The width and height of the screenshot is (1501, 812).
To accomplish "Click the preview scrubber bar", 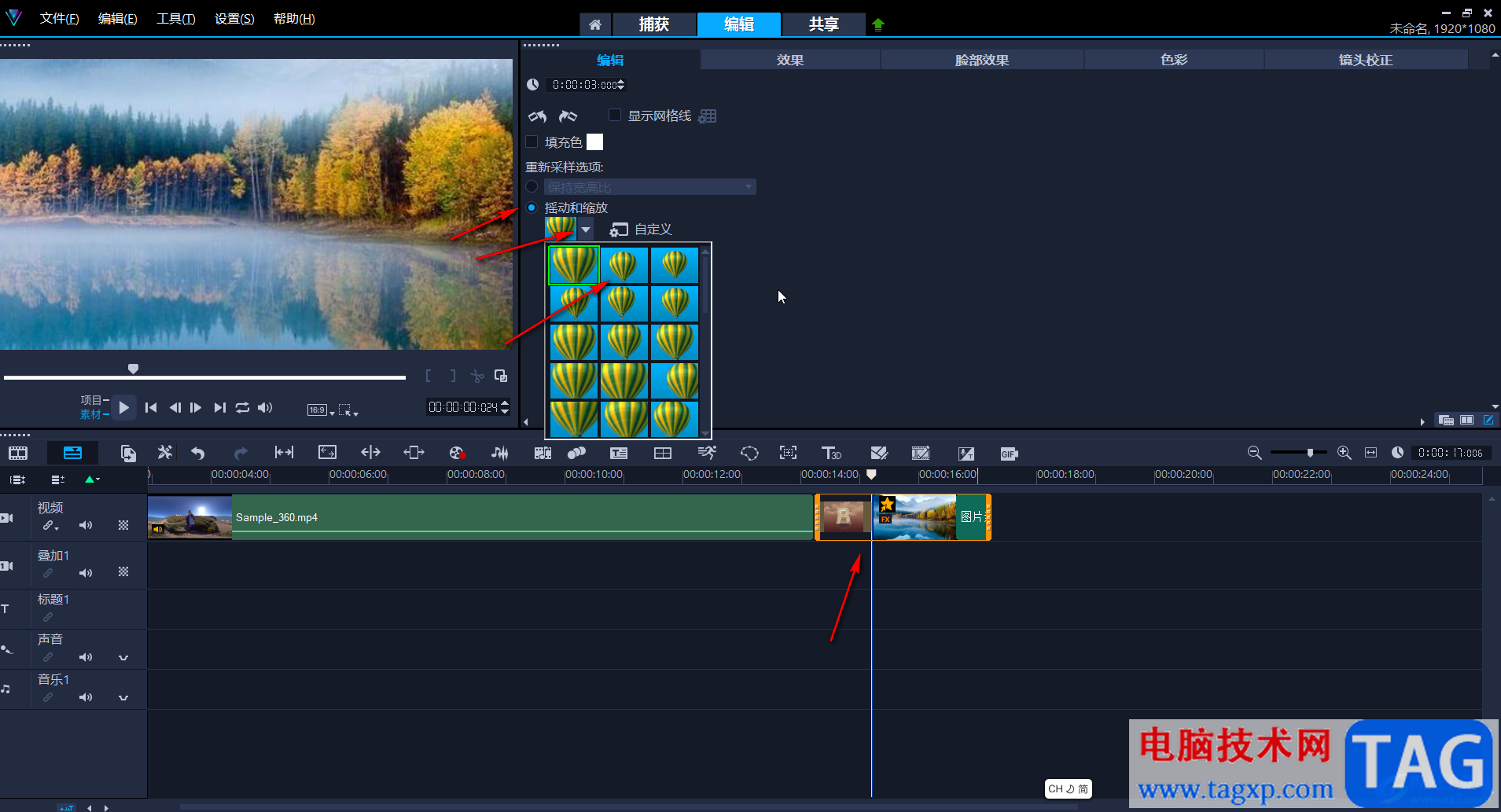I will coord(204,377).
